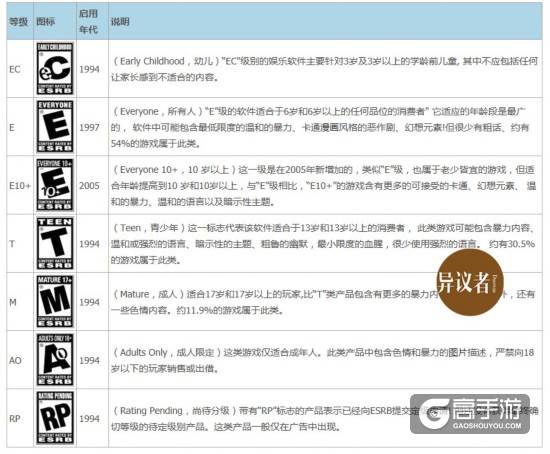Viewport: 550px width, 454px height.
Task: Click the 图标 column header
Action: 46,22
